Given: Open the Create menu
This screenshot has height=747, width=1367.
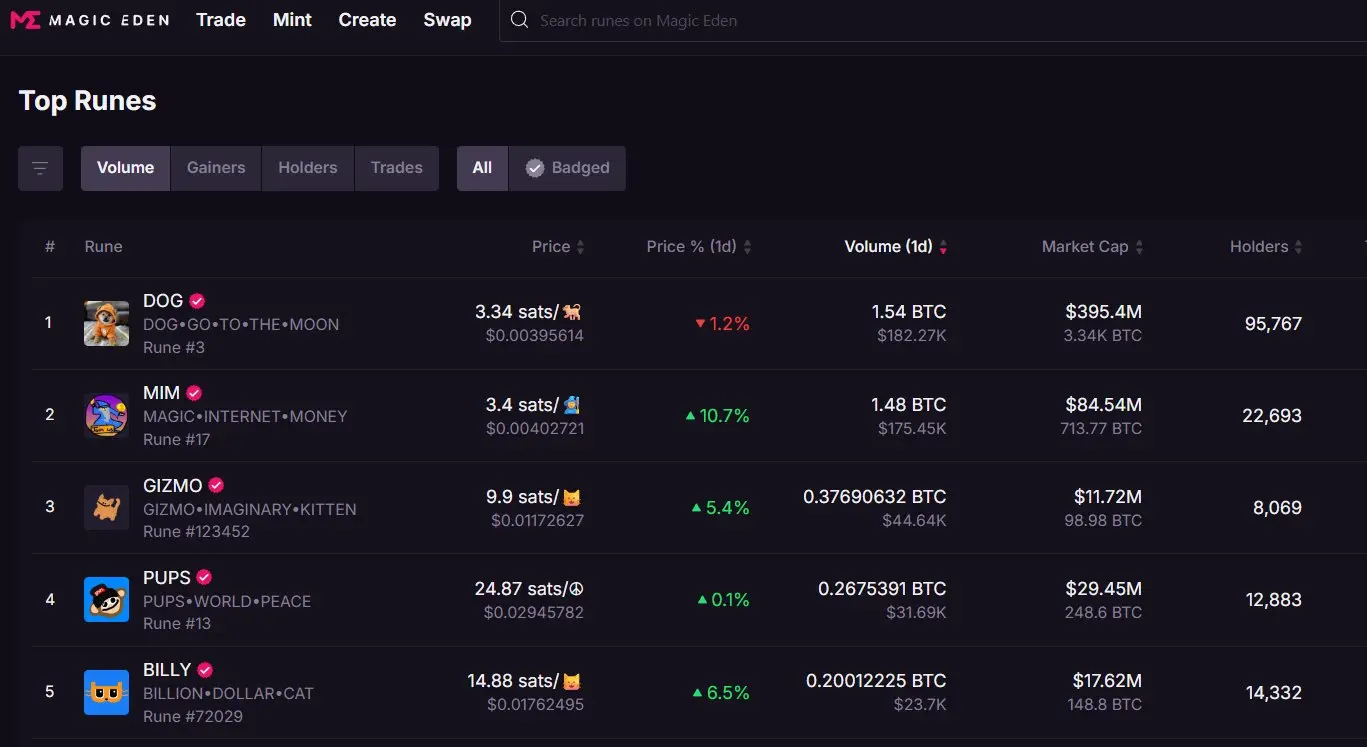Looking at the screenshot, I should 367,20.
